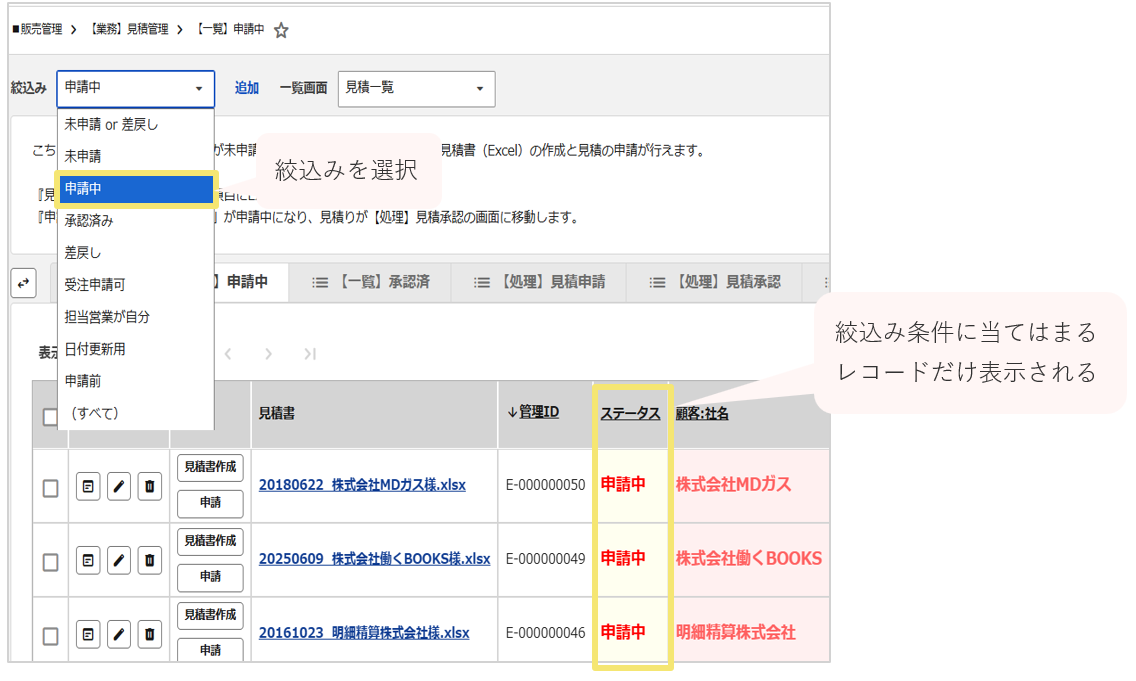The width and height of the screenshot is (1136, 681).
Task: Select 日付更新用 filter option
Action: point(135,349)
